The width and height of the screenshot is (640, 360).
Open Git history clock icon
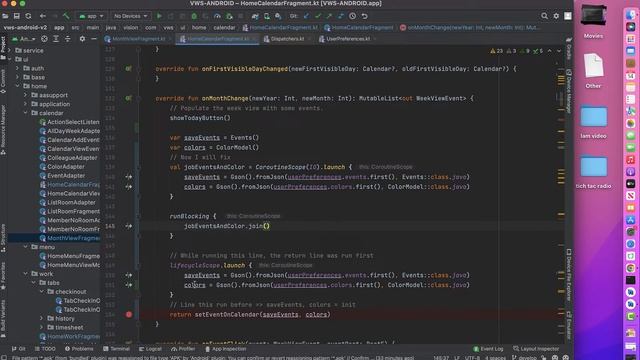click(x=353, y=16)
